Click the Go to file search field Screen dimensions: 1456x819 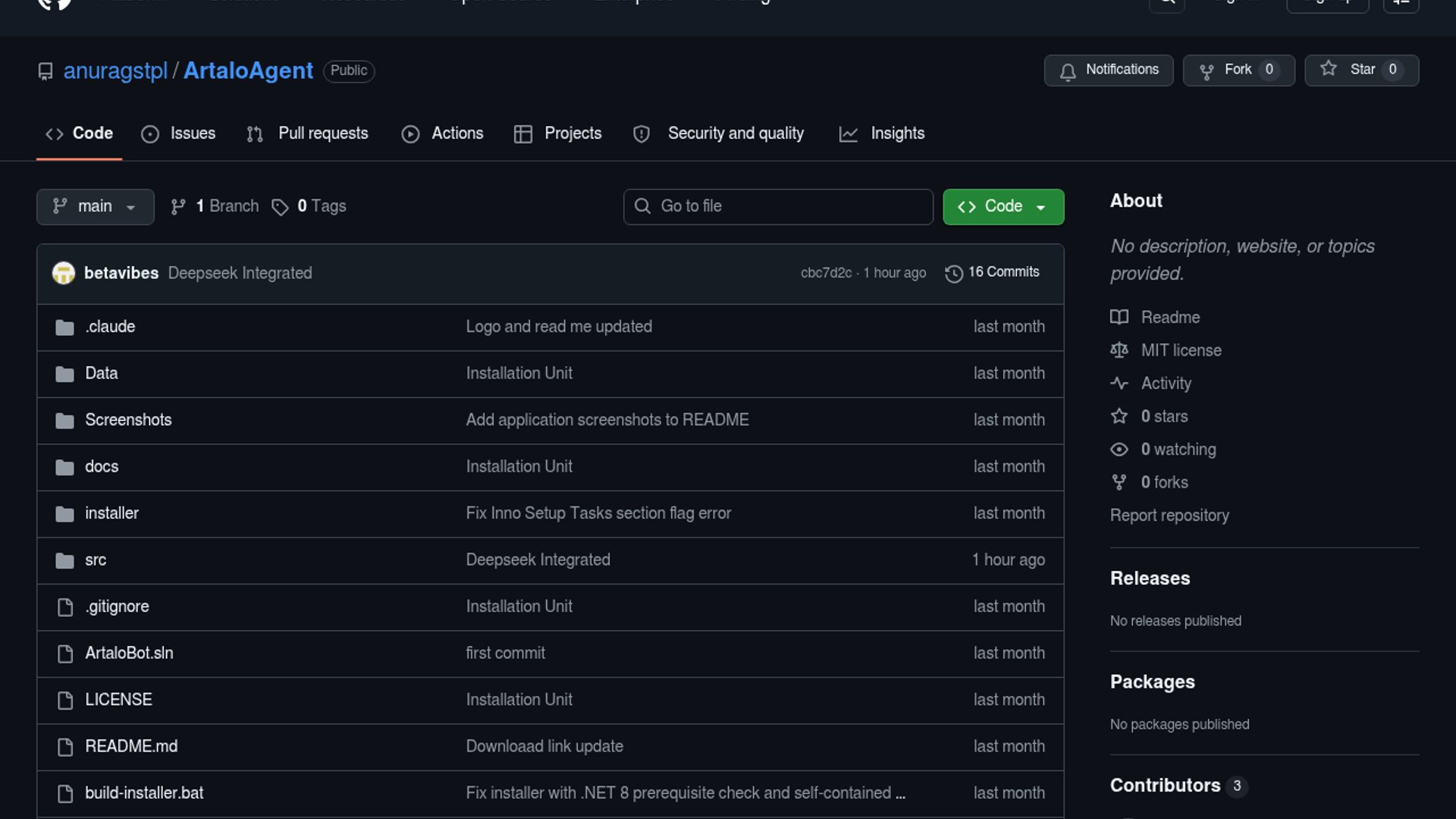point(778,206)
